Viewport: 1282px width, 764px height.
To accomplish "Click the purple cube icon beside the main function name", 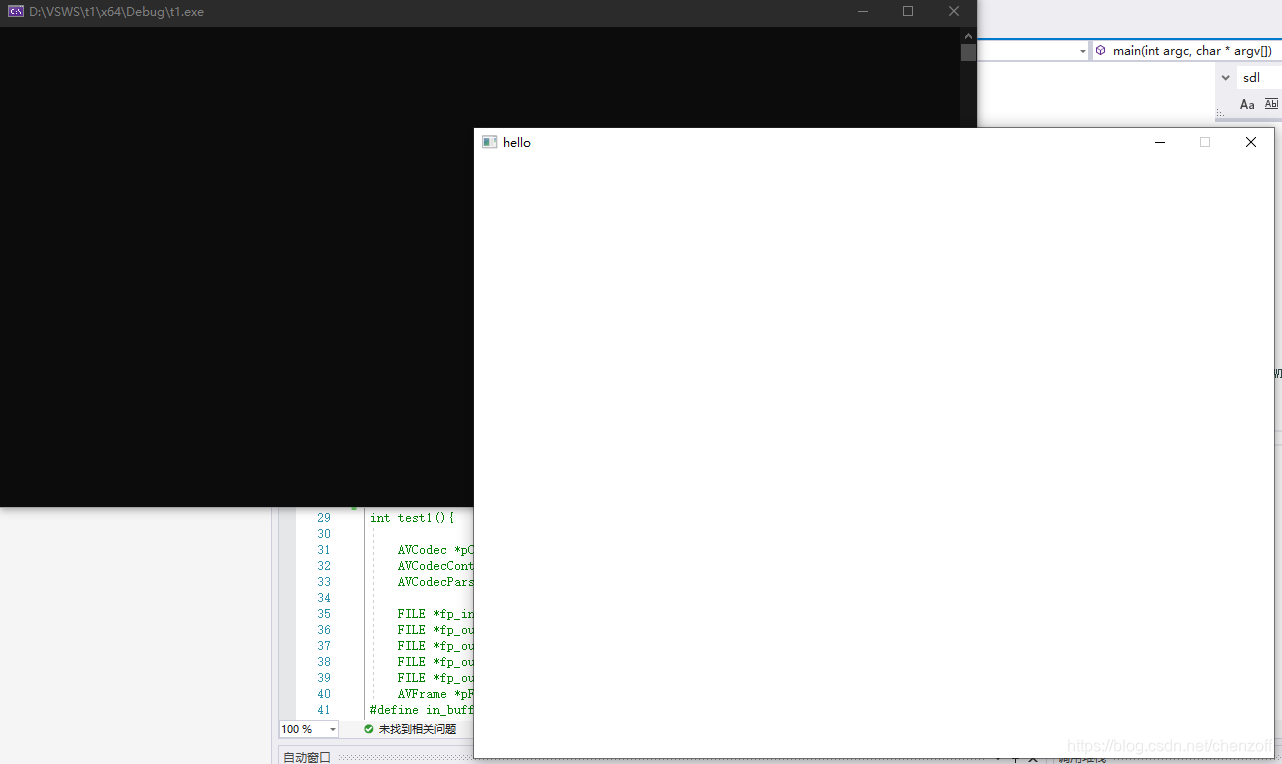I will (x=1100, y=50).
